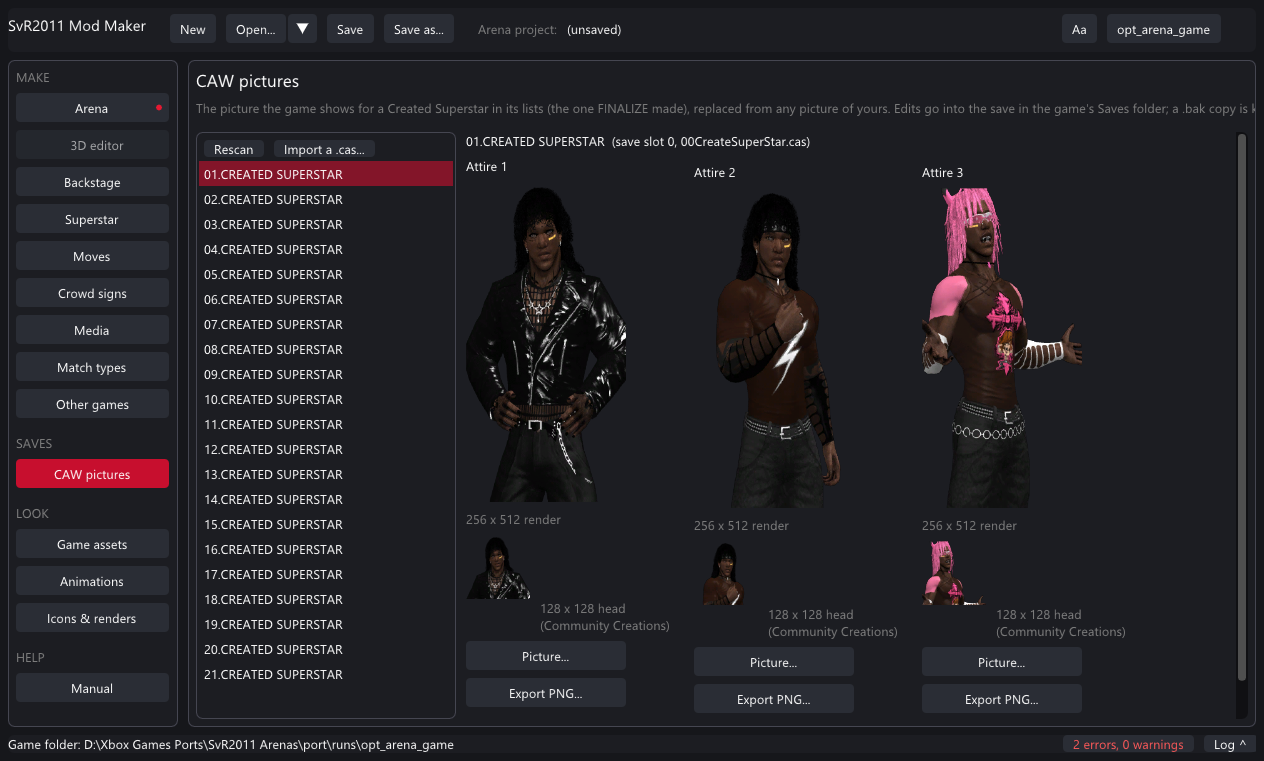Image resolution: width=1264 pixels, height=761 pixels.
Task: Select 06.CREATED SUPERSTAR in list
Action: pyautogui.click(x=326, y=299)
